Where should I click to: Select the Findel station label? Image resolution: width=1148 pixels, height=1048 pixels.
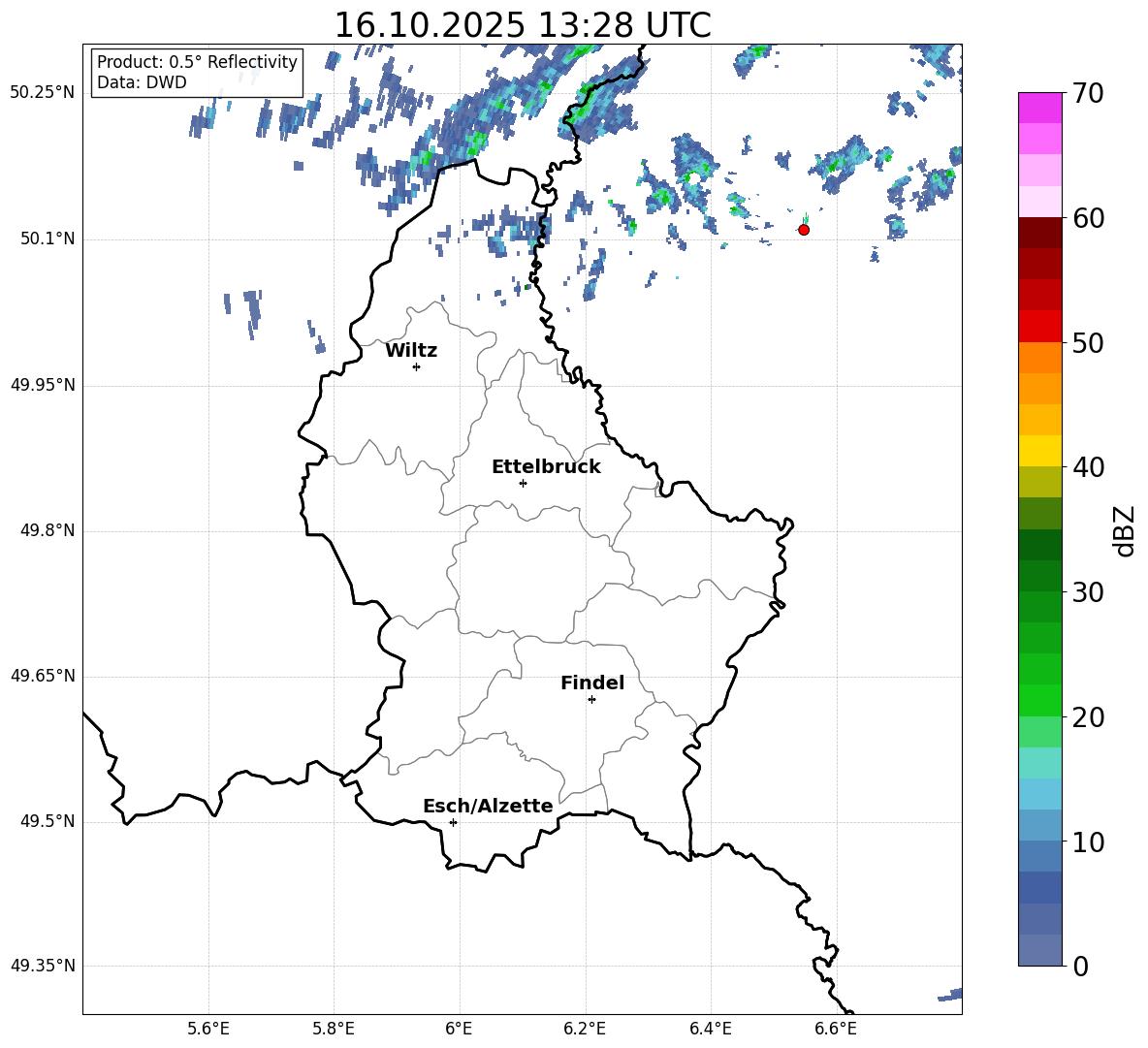pos(592,683)
